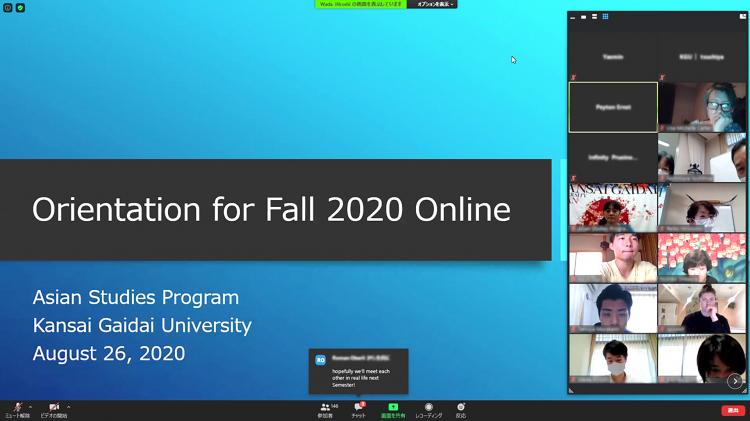This screenshot has height=421, width=750.
Task: Select the man in yellow shirt tile
Action: 613,258
